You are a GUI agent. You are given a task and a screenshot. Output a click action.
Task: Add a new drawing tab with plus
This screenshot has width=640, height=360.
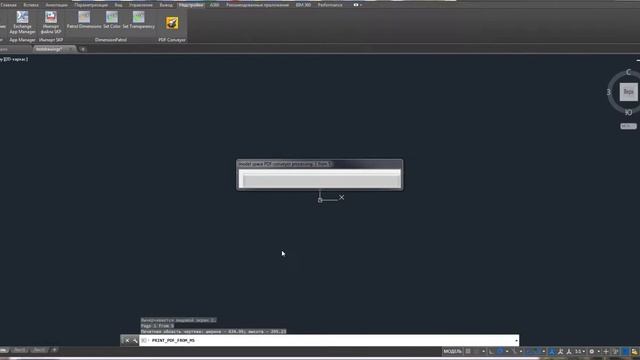[83, 49]
